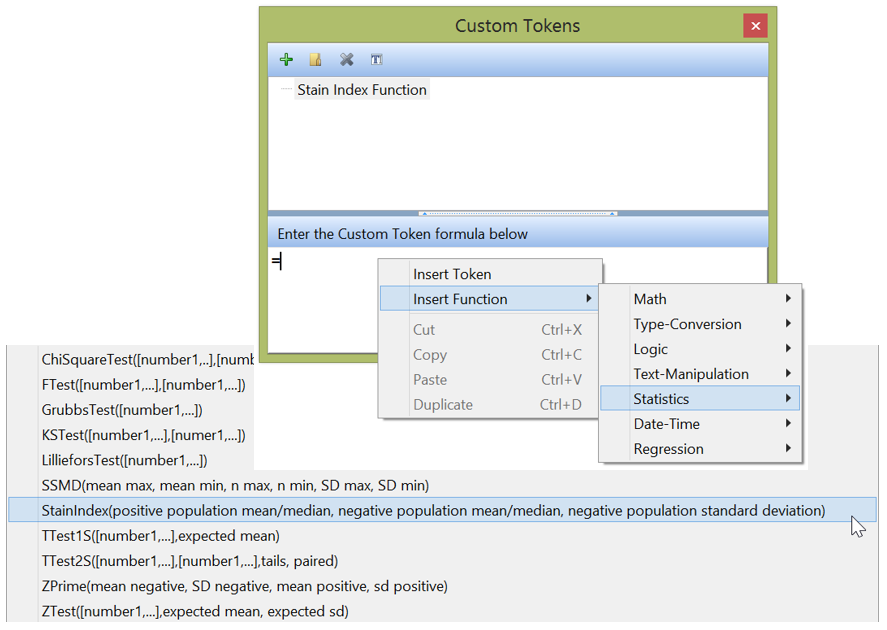
Task: Choose Insert Token from context menu
Action: click(452, 274)
